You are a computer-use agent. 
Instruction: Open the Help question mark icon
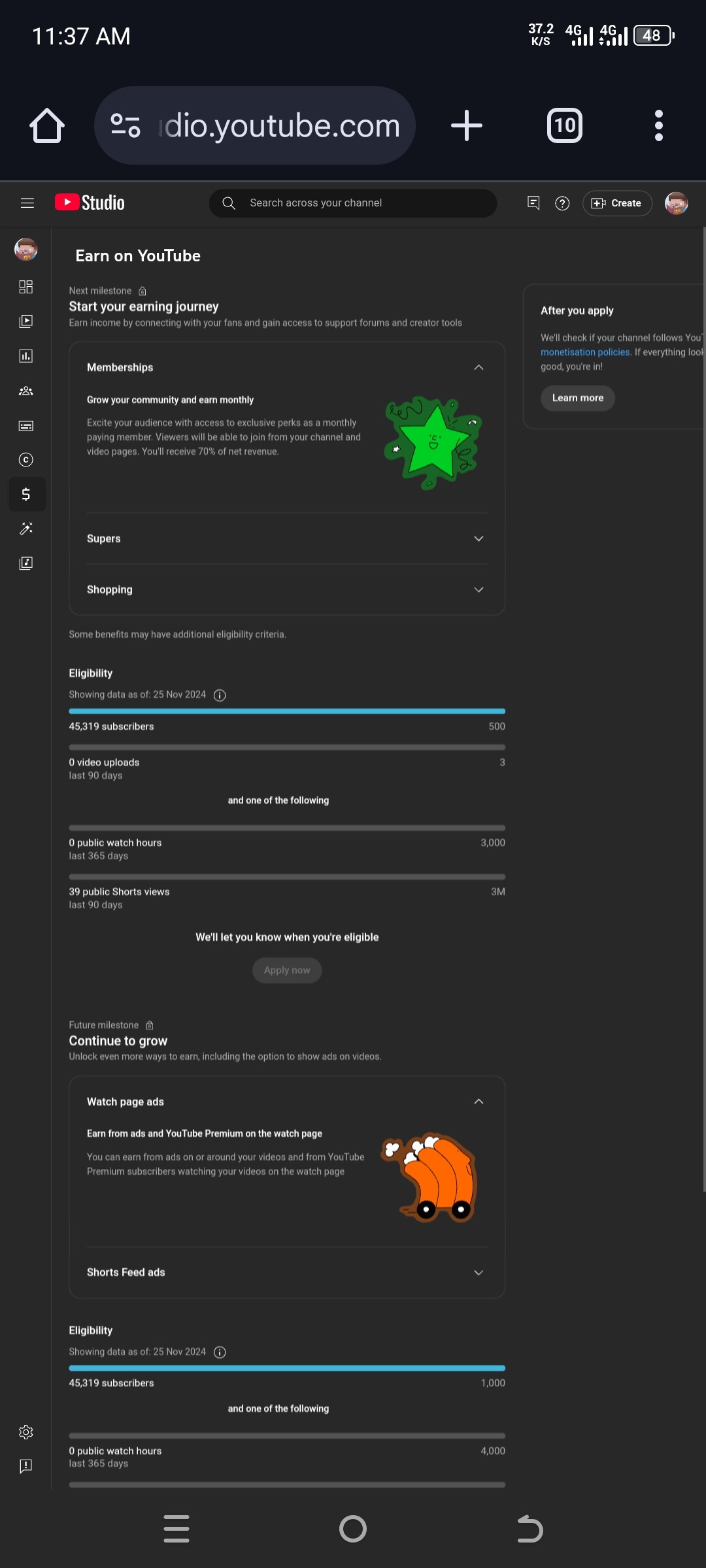coord(562,203)
